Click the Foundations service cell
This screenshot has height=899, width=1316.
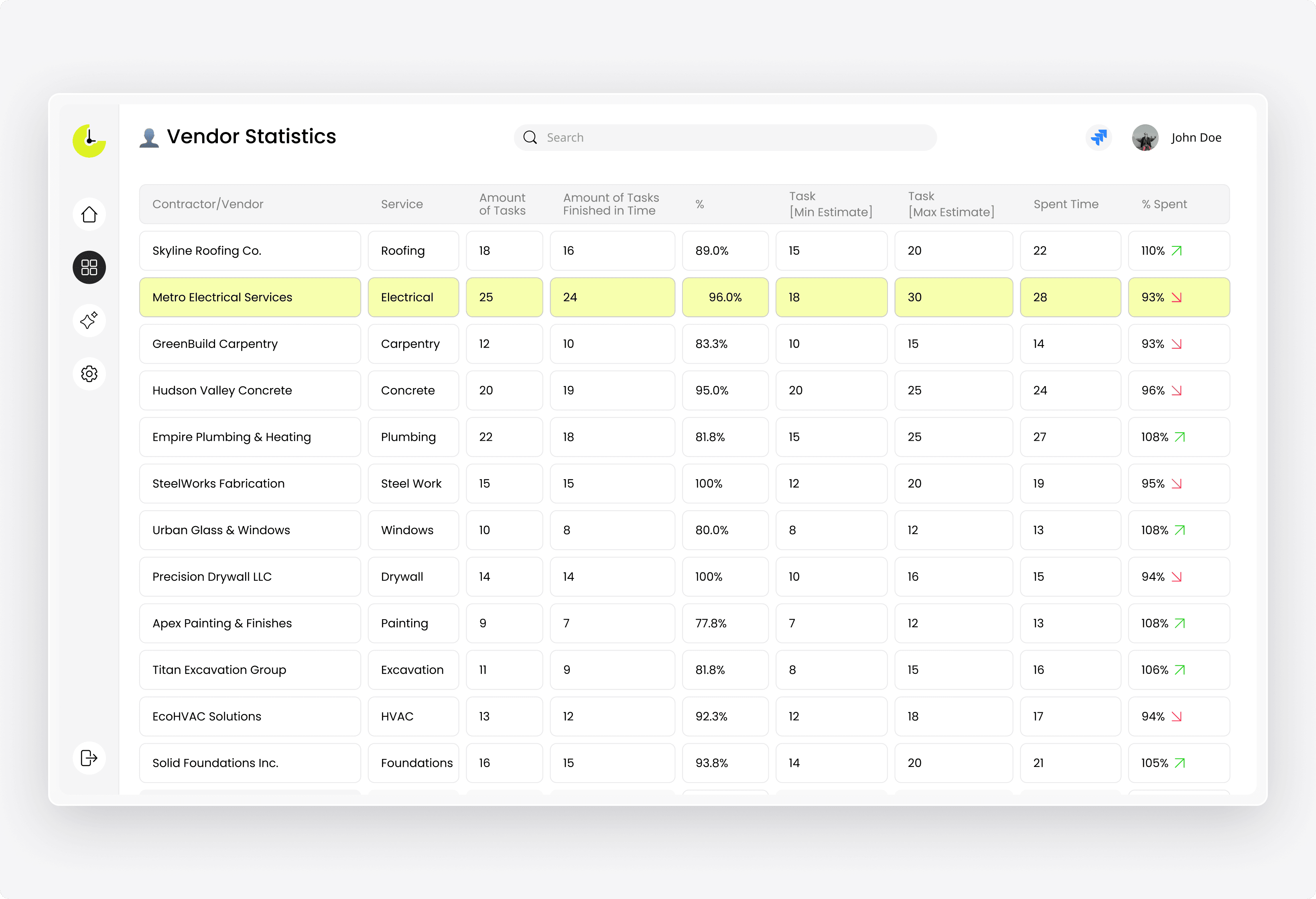(413, 763)
